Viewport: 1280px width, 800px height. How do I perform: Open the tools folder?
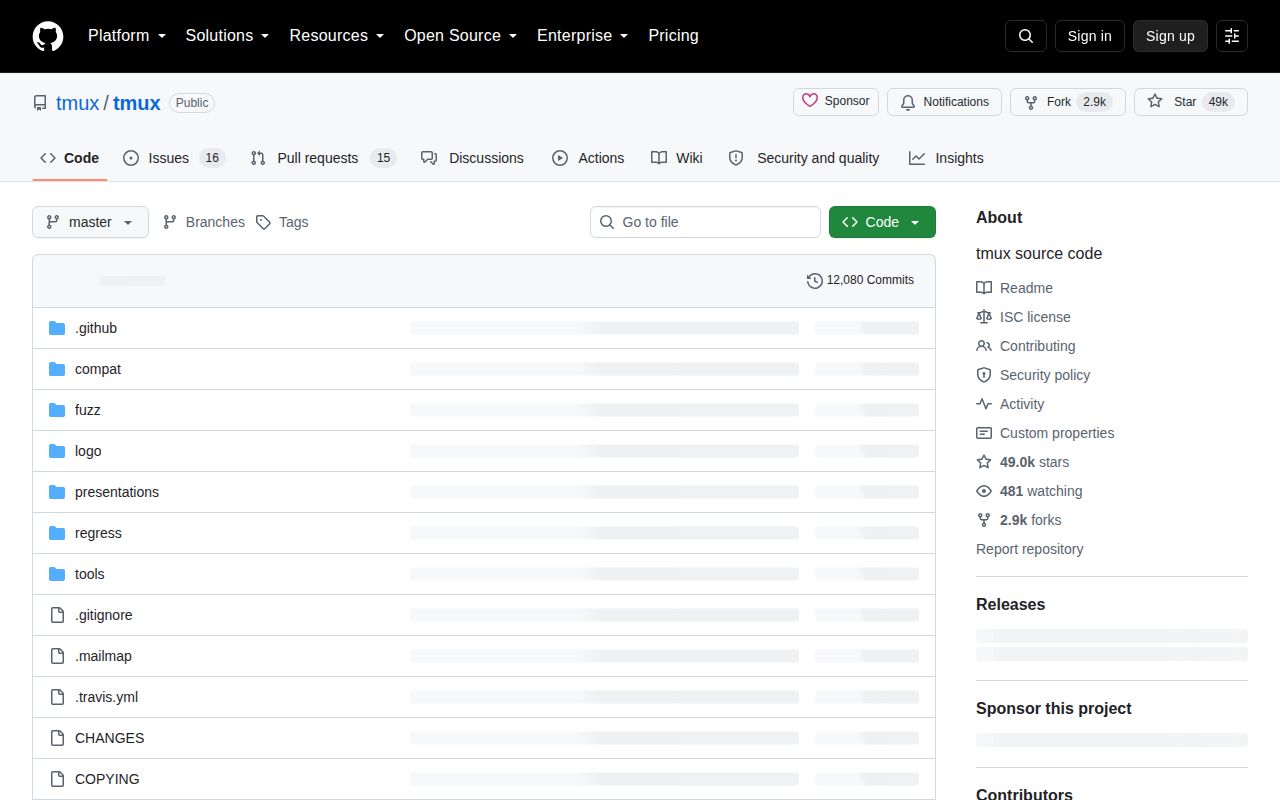click(90, 574)
